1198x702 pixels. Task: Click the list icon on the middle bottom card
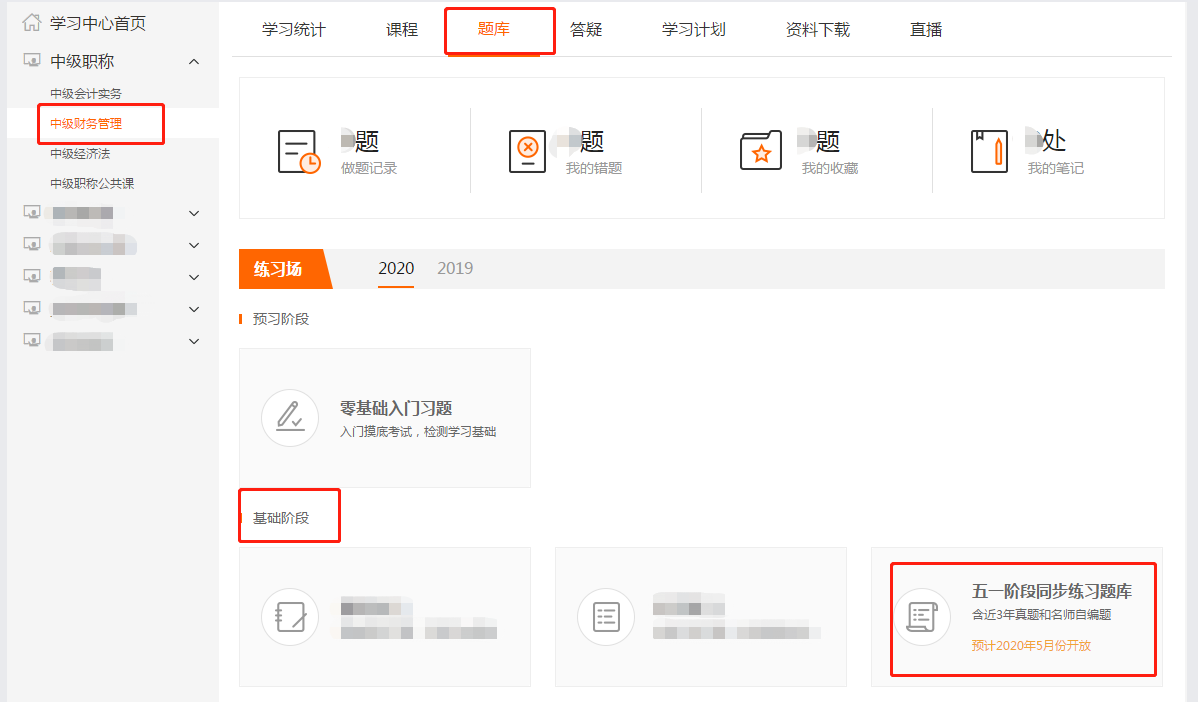605,617
